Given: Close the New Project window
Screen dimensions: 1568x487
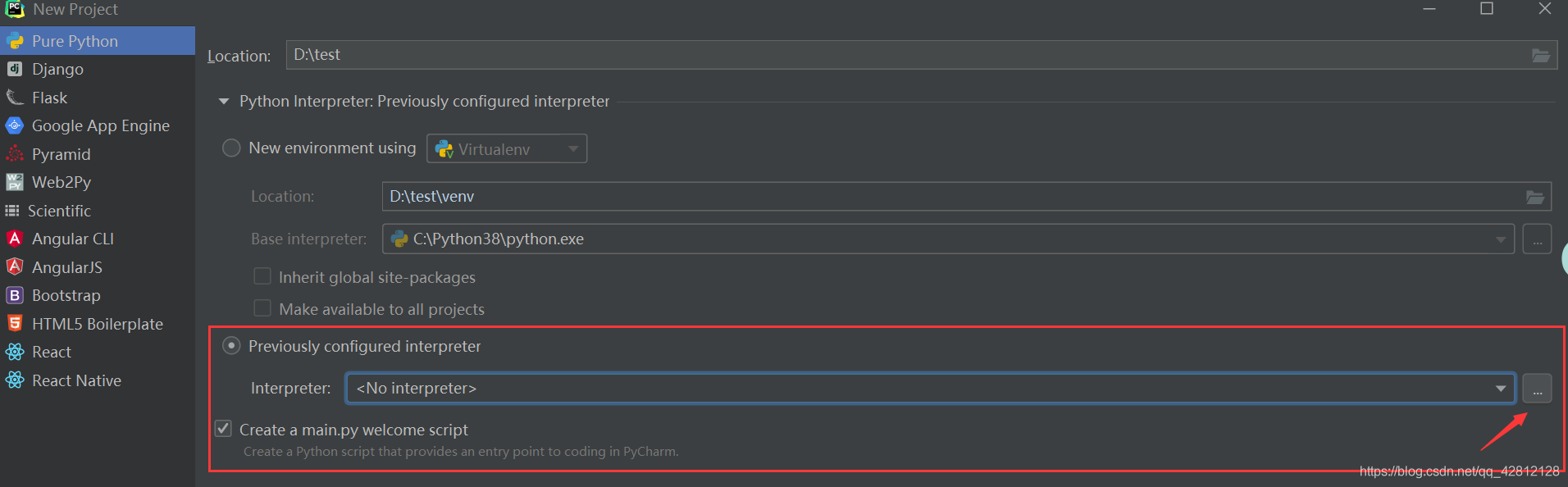Looking at the screenshot, I should tap(1544, 9).
